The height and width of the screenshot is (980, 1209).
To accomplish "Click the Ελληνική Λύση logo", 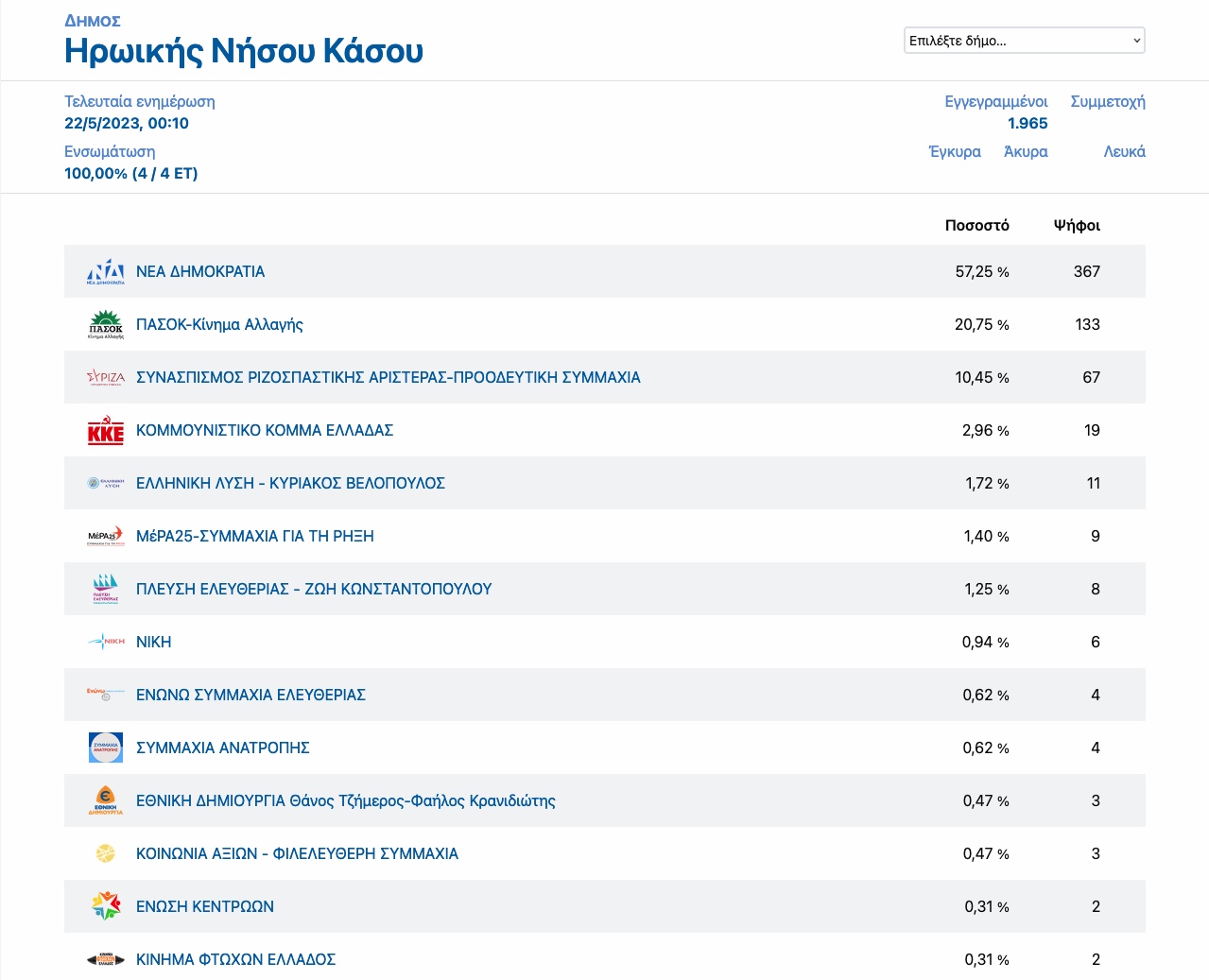I will click(x=106, y=483).
